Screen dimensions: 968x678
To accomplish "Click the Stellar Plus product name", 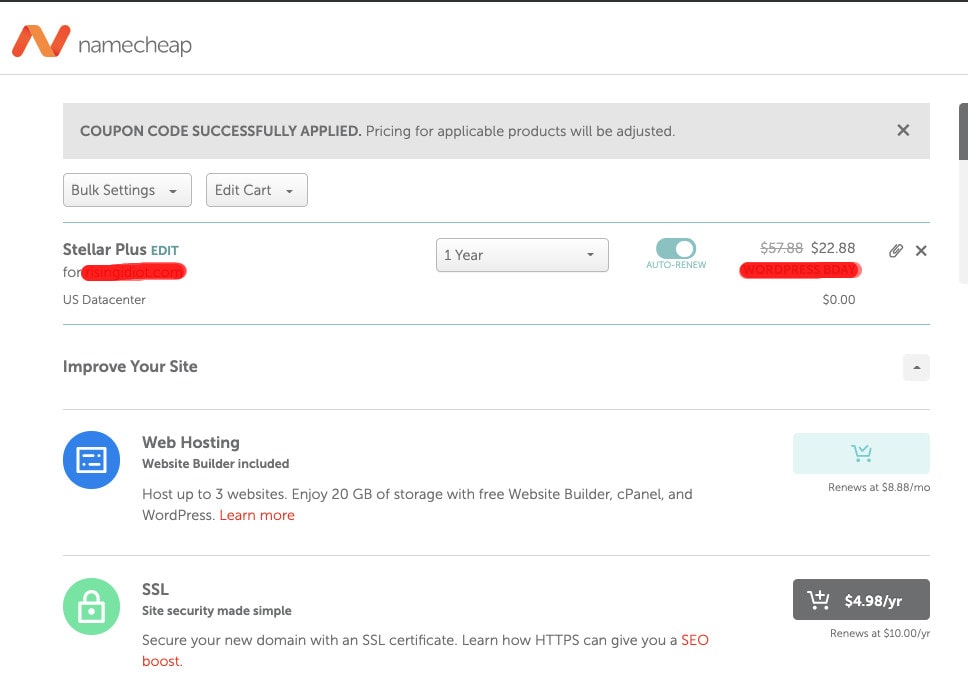I will coord(104,249).
